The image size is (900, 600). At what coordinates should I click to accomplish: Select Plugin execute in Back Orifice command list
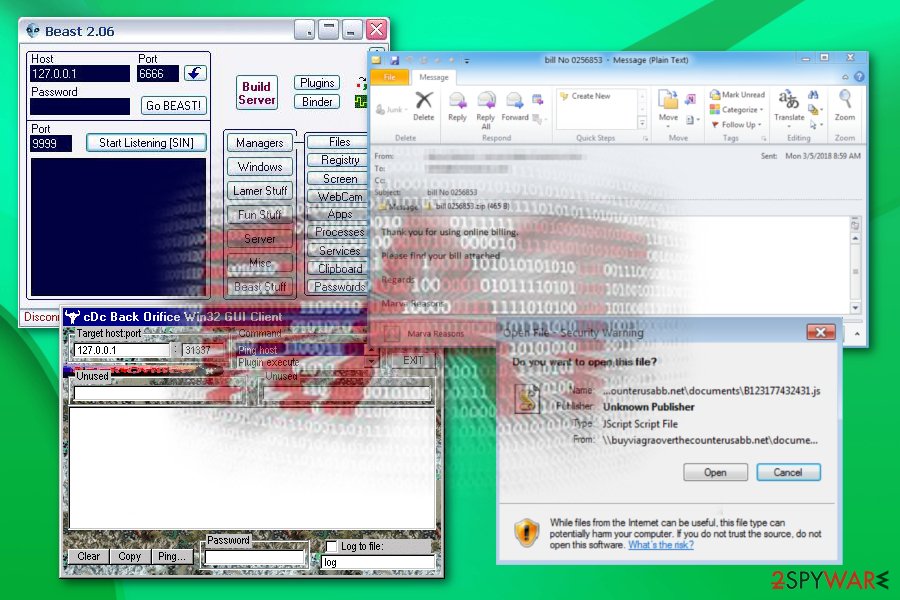[x=300, y=362]
